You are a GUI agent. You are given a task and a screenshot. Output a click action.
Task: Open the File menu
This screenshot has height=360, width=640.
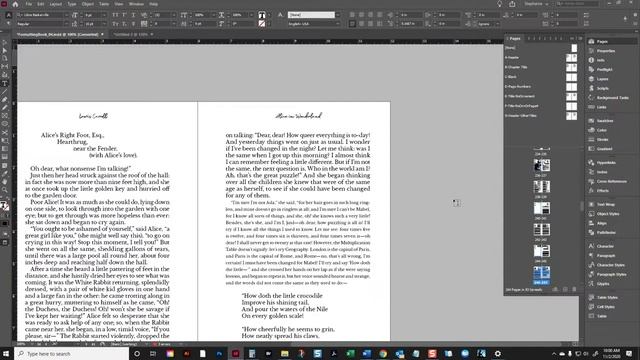[29, 4]
